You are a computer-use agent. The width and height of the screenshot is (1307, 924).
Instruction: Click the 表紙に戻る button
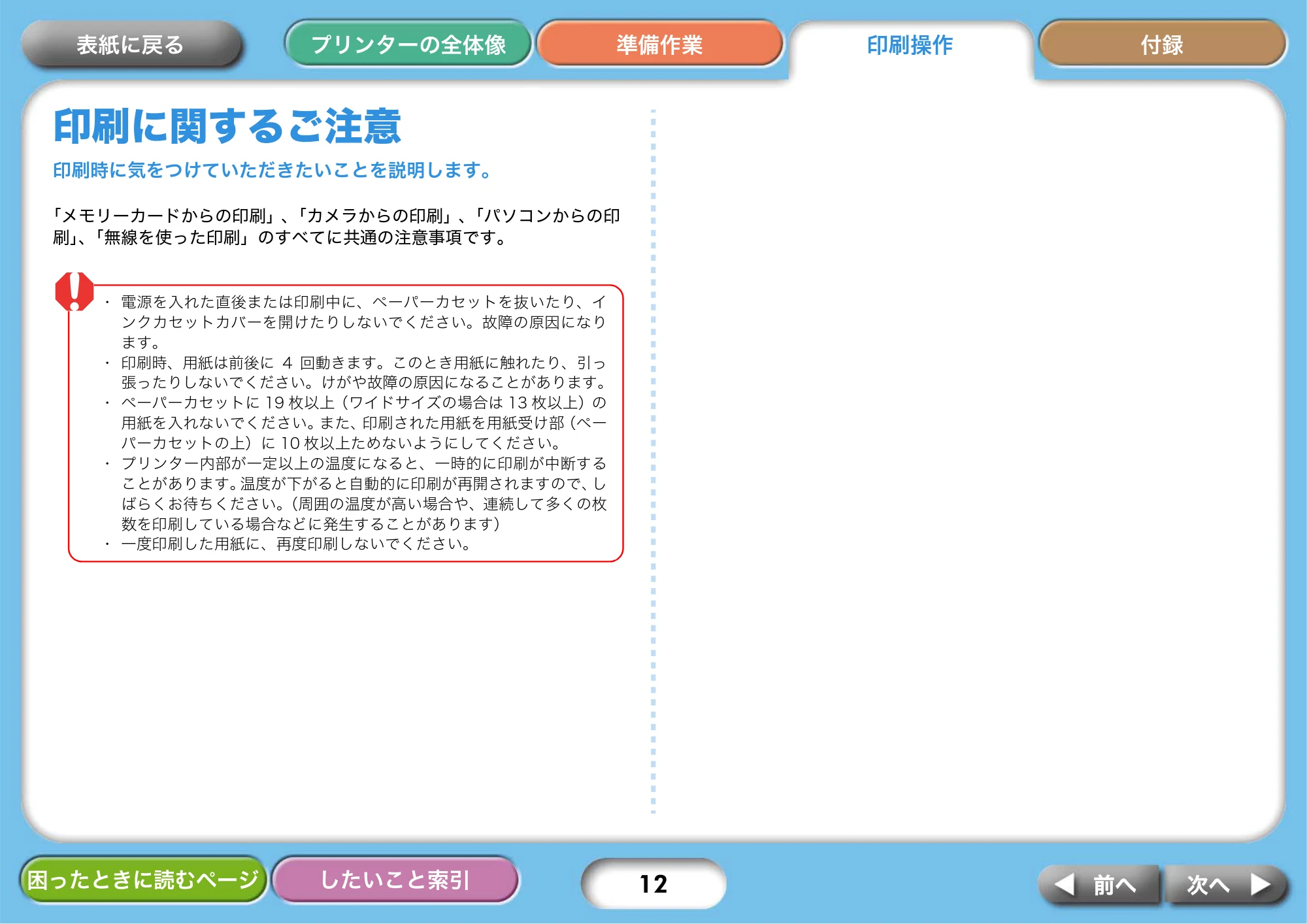pyautogui.click(x=131, y=44)
